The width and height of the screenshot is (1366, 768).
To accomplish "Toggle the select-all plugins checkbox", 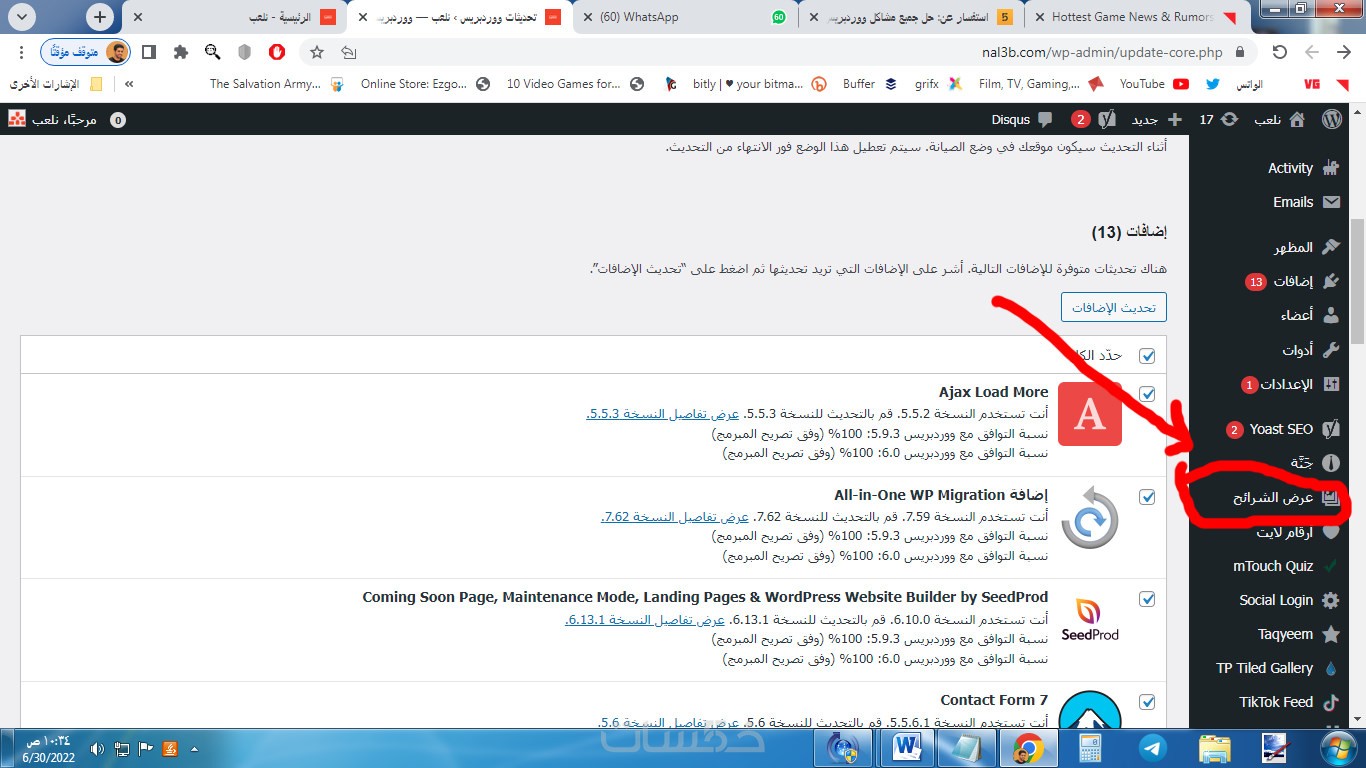I will [x=1147, y=356].
